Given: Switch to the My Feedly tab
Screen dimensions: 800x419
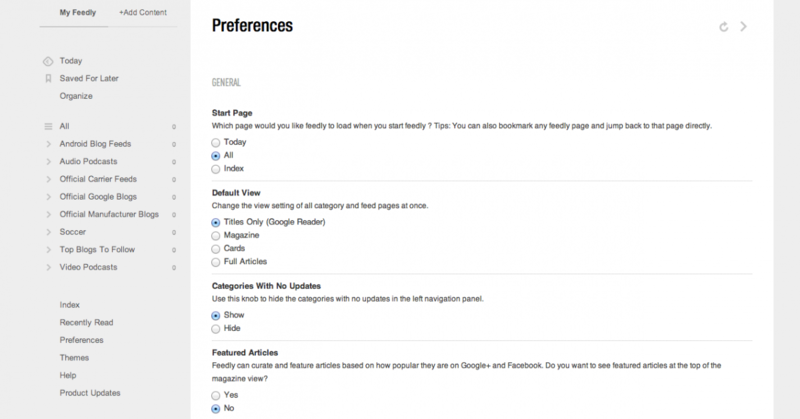Looking at the screenshot, I should (x=78, y=12).
